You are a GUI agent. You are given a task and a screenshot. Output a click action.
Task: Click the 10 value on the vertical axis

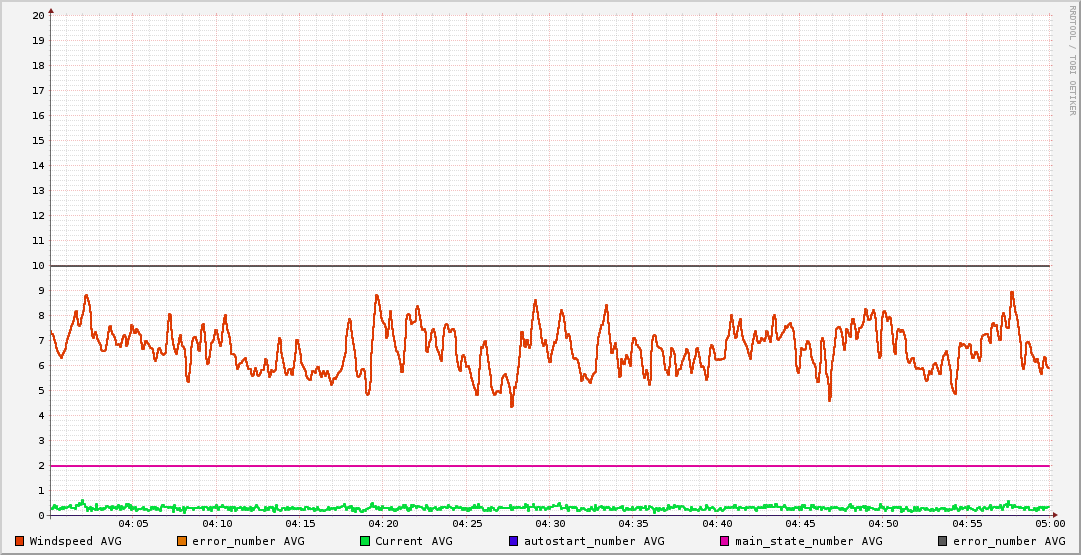(x=38, y=265)
